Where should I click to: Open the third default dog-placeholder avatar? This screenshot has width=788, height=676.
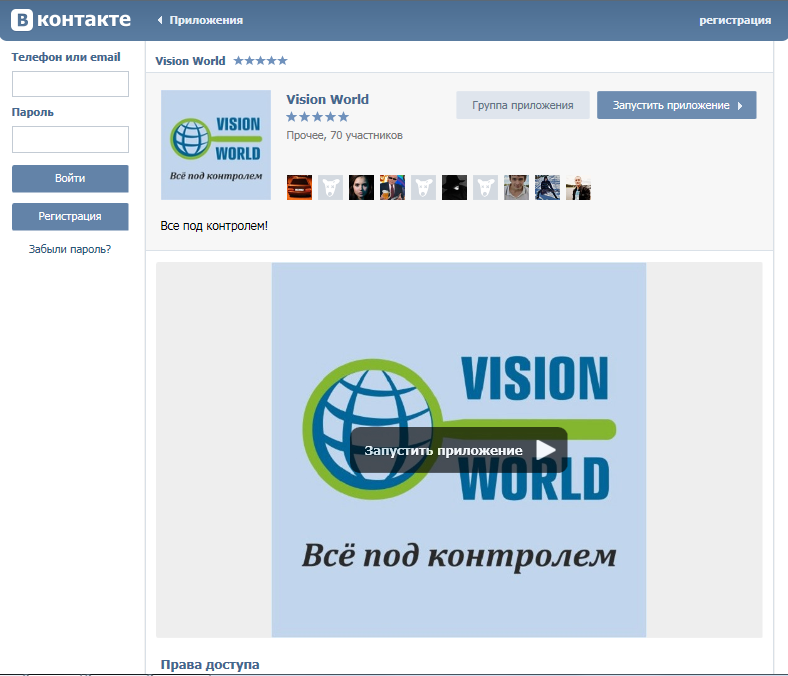tap(485, 187)
